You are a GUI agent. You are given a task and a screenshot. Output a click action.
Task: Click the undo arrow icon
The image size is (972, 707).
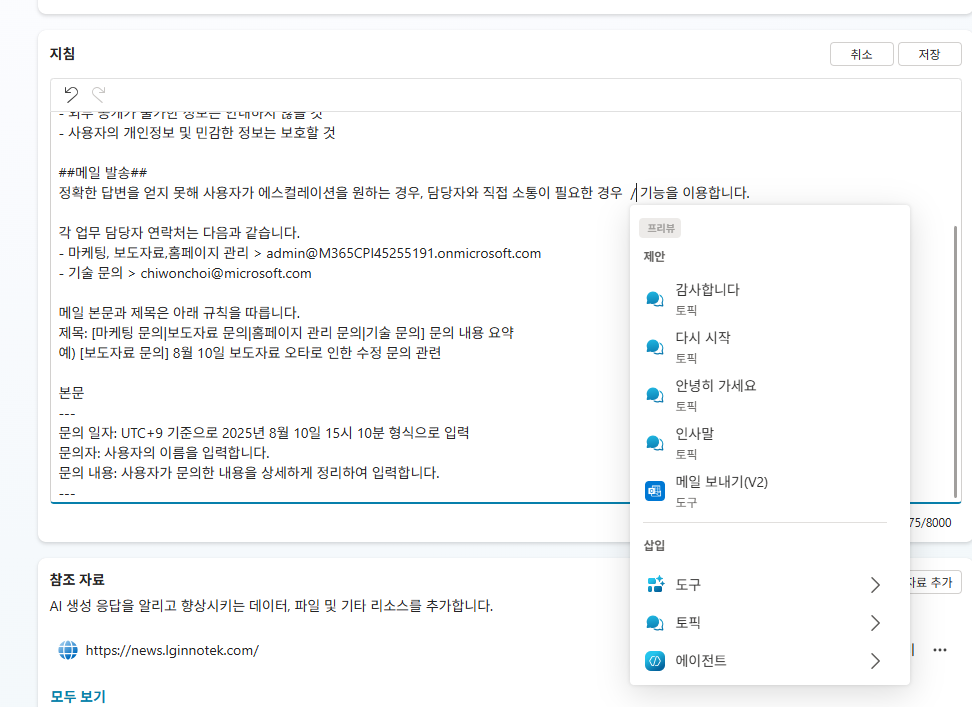pos(71,94)
